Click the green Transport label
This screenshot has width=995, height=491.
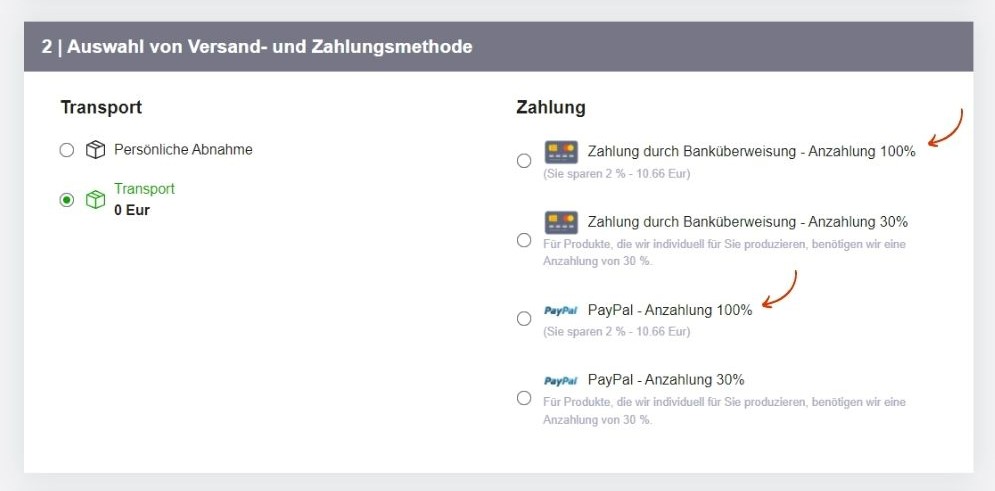(x=144, y=189)
